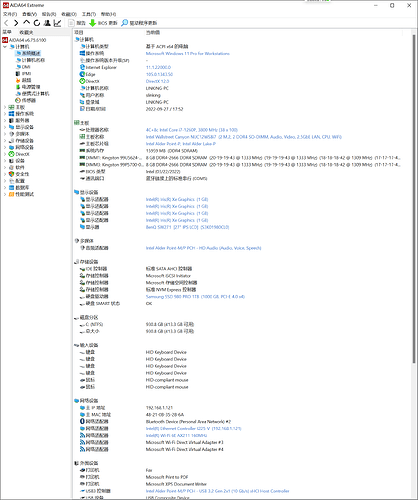This screenshot has width=418, height=500.
Task: Click the user silhouette toolbar icon
Action: click(47, 23)
